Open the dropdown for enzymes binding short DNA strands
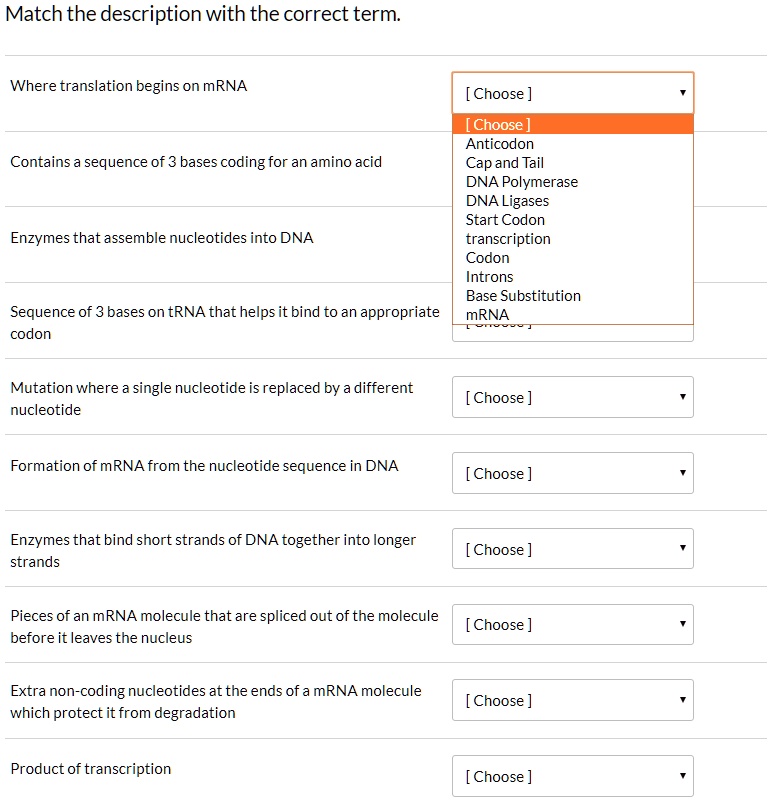The image size is (771, 801). tap(572, 549)
